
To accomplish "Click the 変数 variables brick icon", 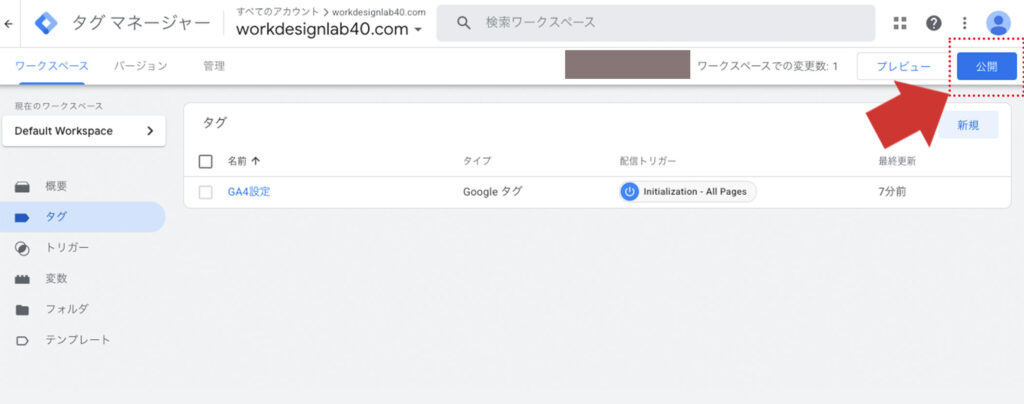I will pos(22,279).
